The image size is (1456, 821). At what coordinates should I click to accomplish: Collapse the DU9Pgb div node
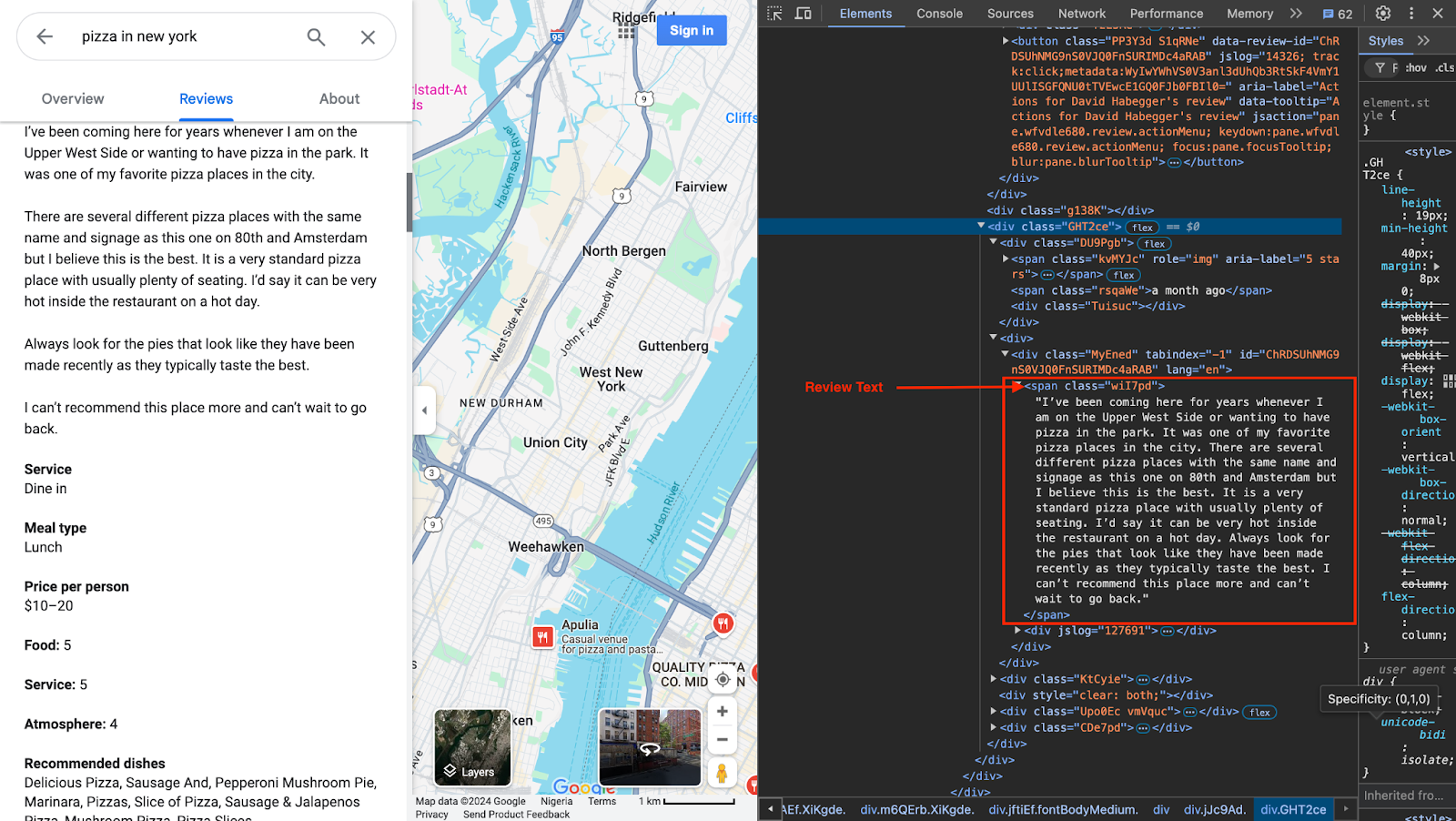(994, 242)
